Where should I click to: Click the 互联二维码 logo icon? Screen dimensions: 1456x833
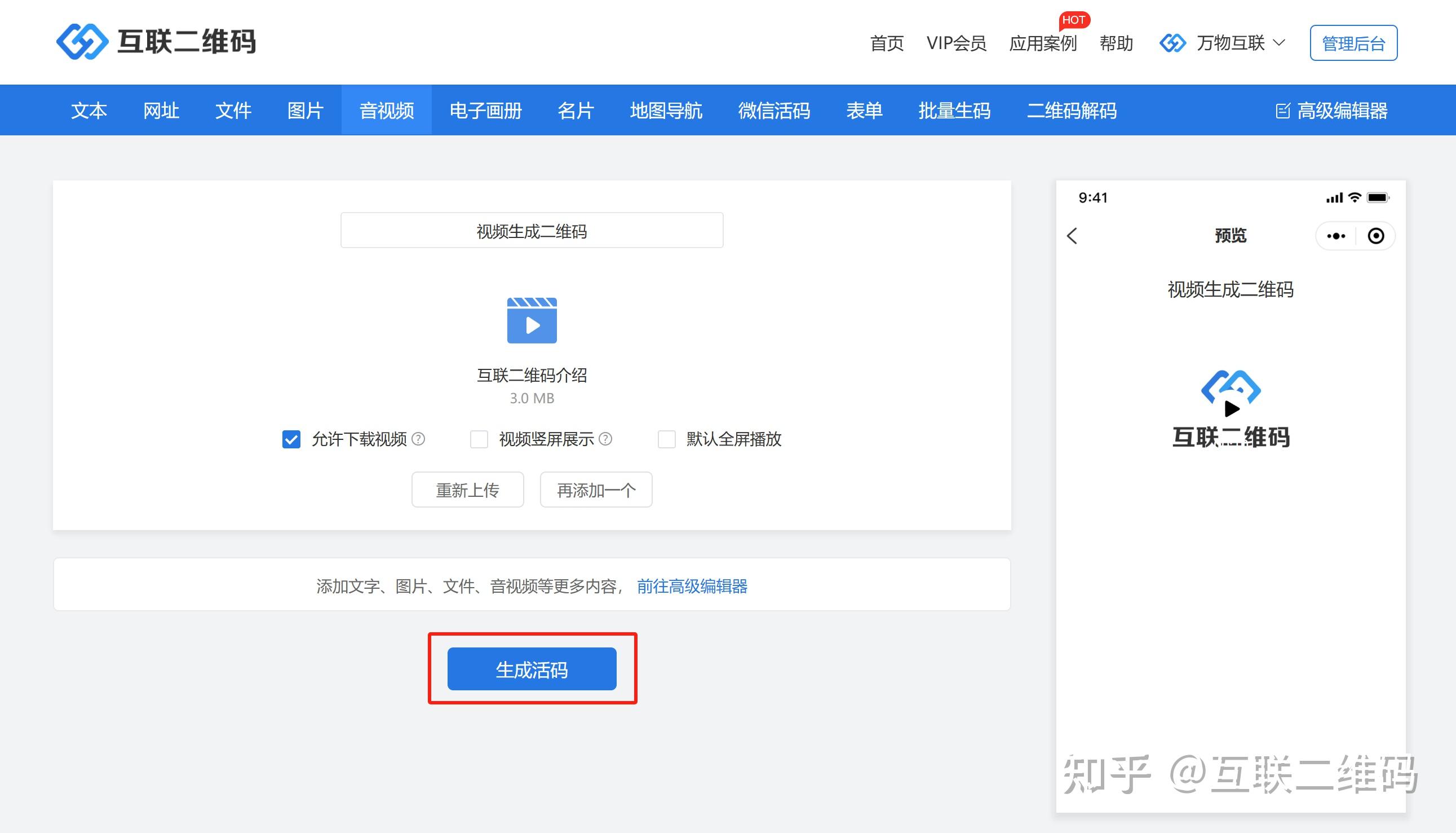[x=82, y=41]
